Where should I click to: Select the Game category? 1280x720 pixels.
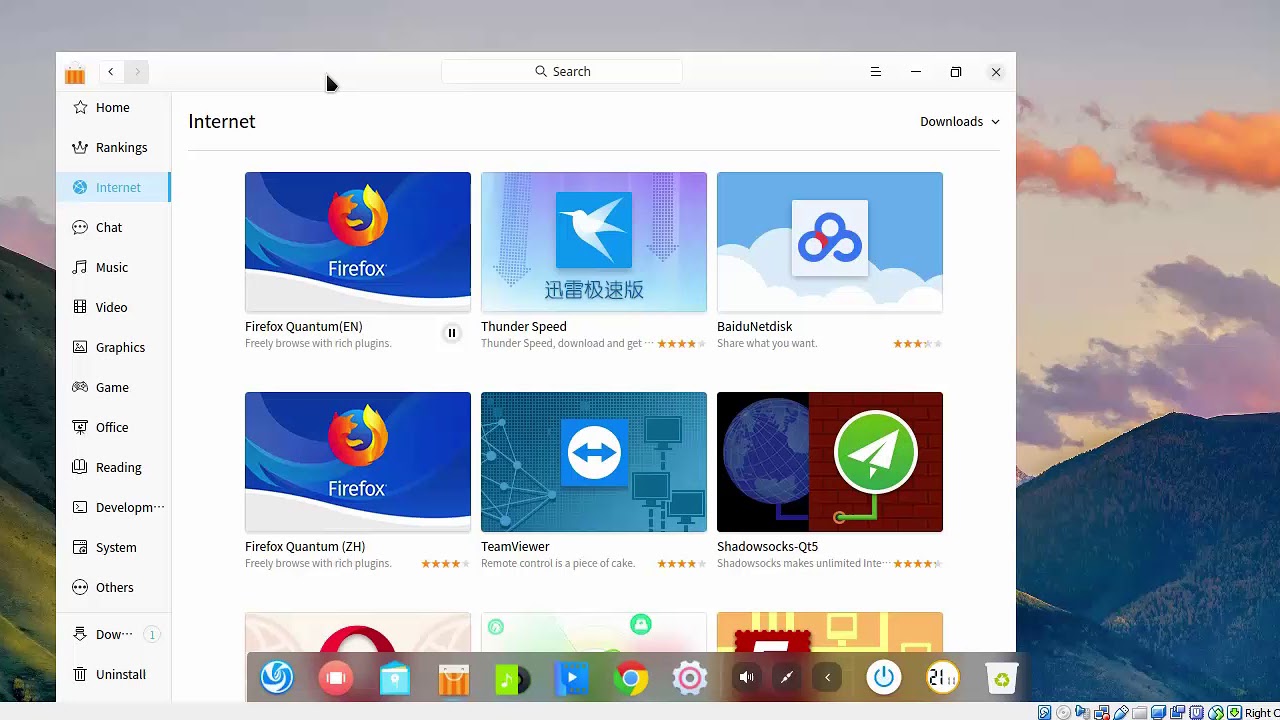click(x=113, y=387)
